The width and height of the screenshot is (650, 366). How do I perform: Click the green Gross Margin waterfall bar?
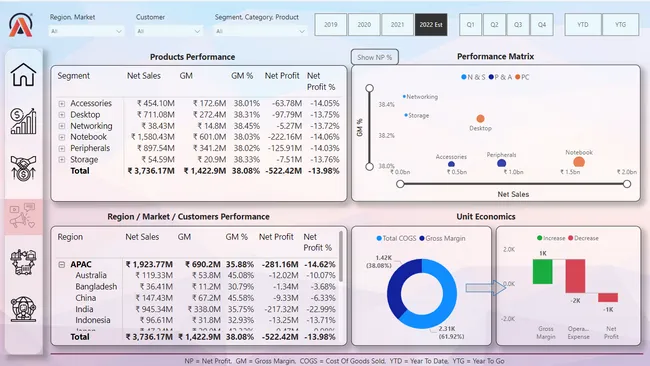pos(542,271)
